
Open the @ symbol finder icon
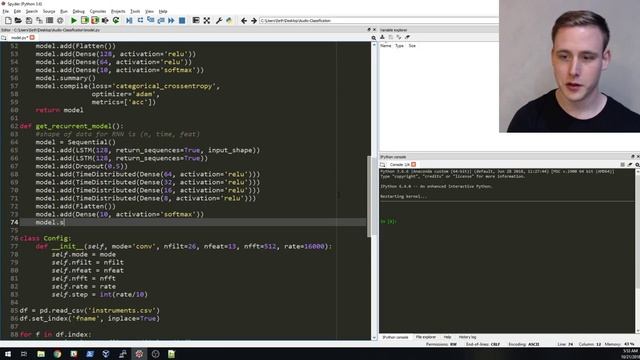pos(60,20)
